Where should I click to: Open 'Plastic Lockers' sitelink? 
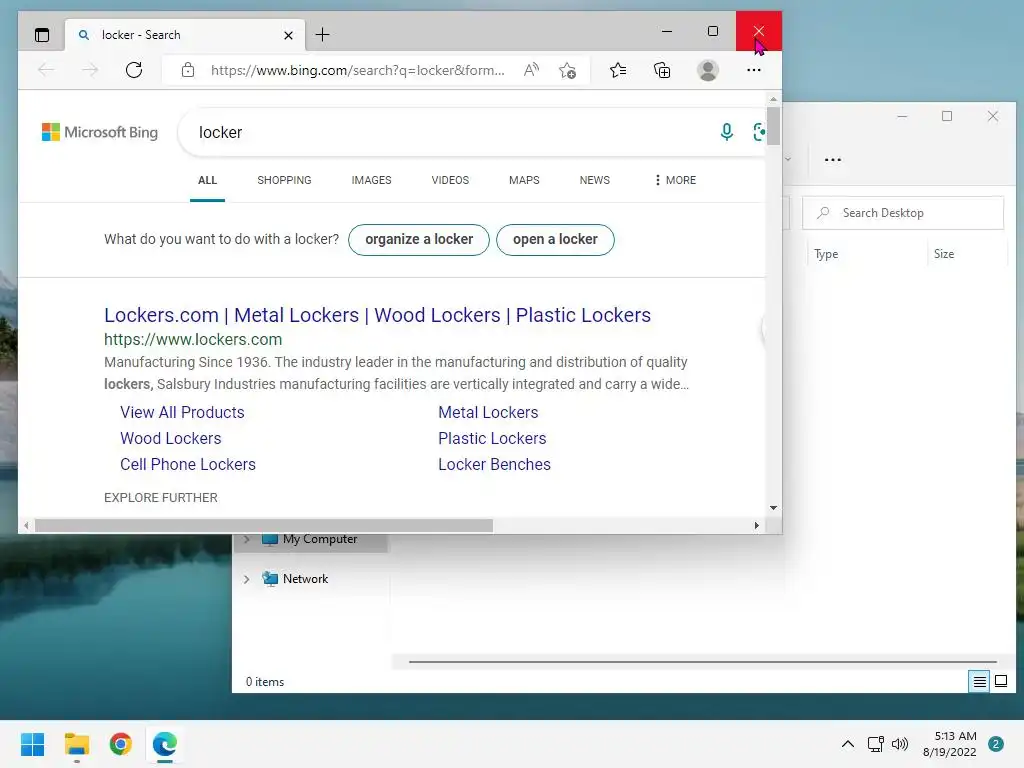coord(492,438)
